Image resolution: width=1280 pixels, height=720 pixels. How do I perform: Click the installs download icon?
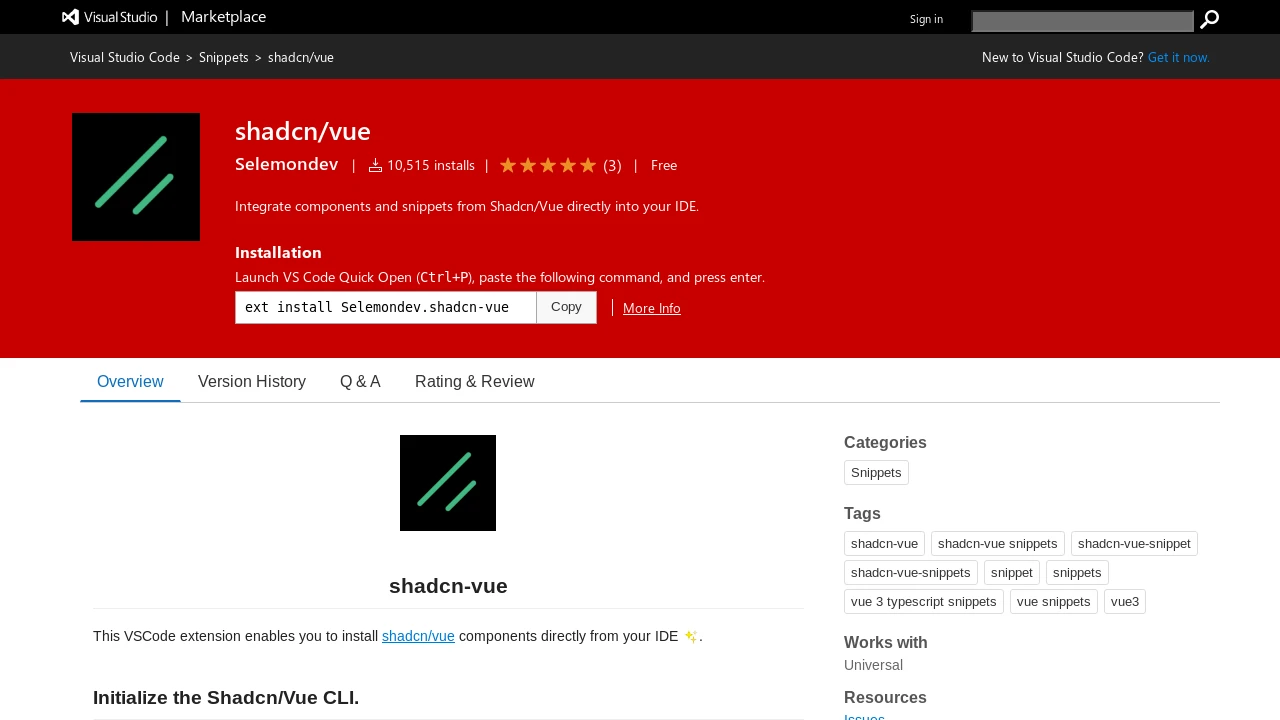pyautogui.click(x=375, y=165)
